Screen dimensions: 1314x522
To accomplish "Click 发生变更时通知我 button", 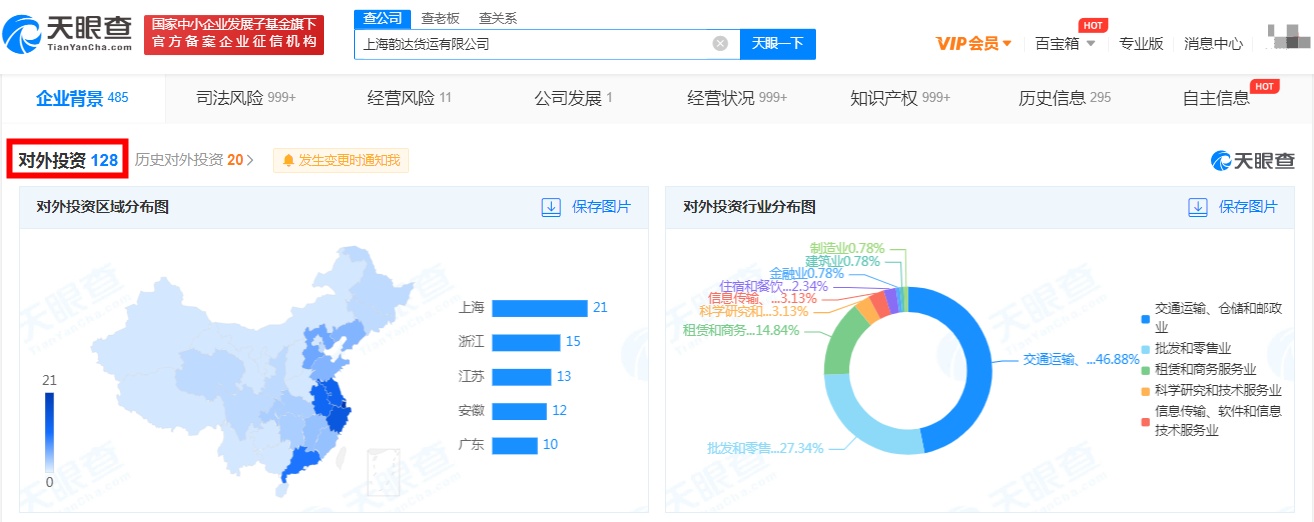I will (341, 160).
